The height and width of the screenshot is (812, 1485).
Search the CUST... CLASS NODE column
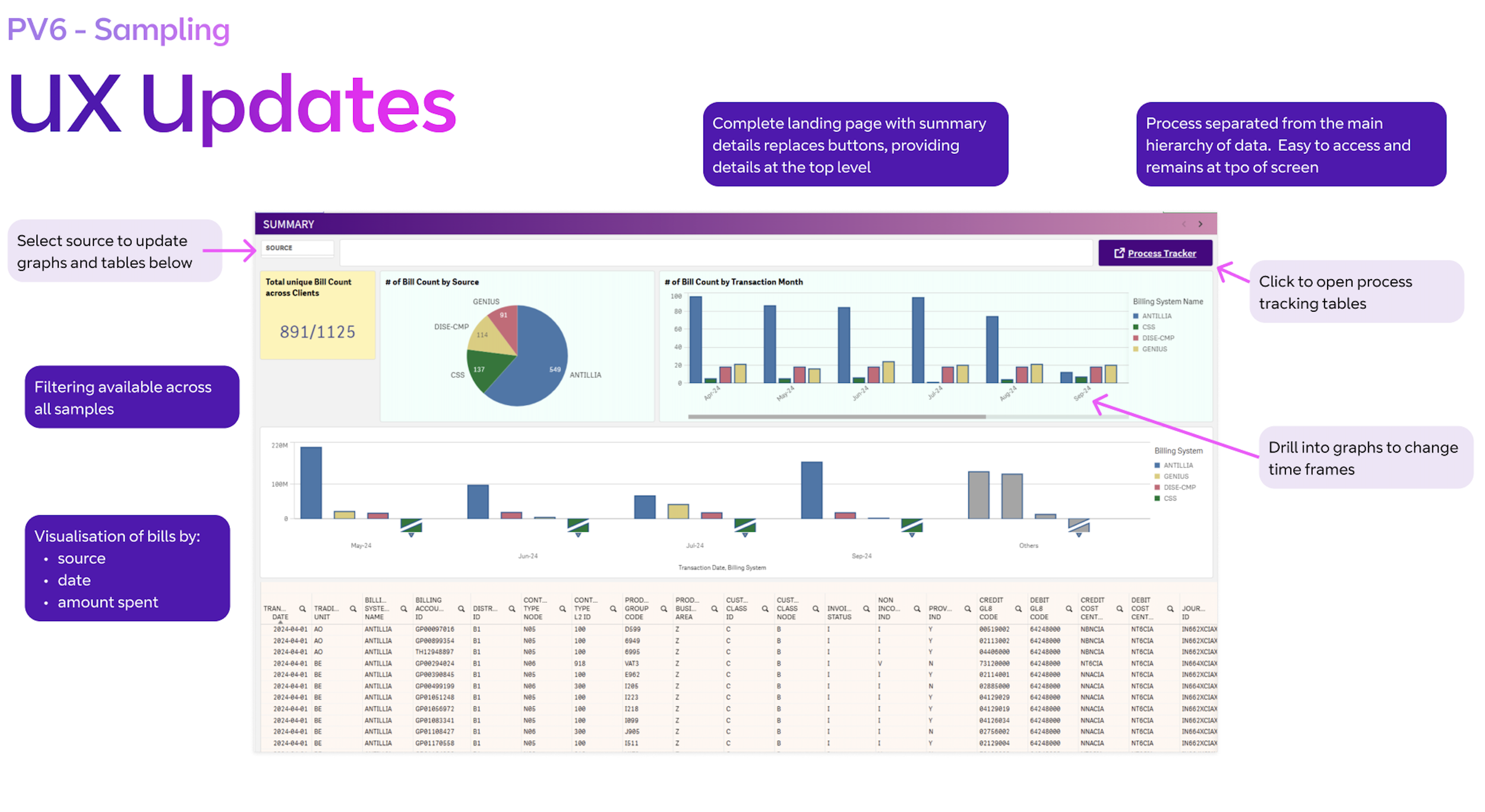816,609
